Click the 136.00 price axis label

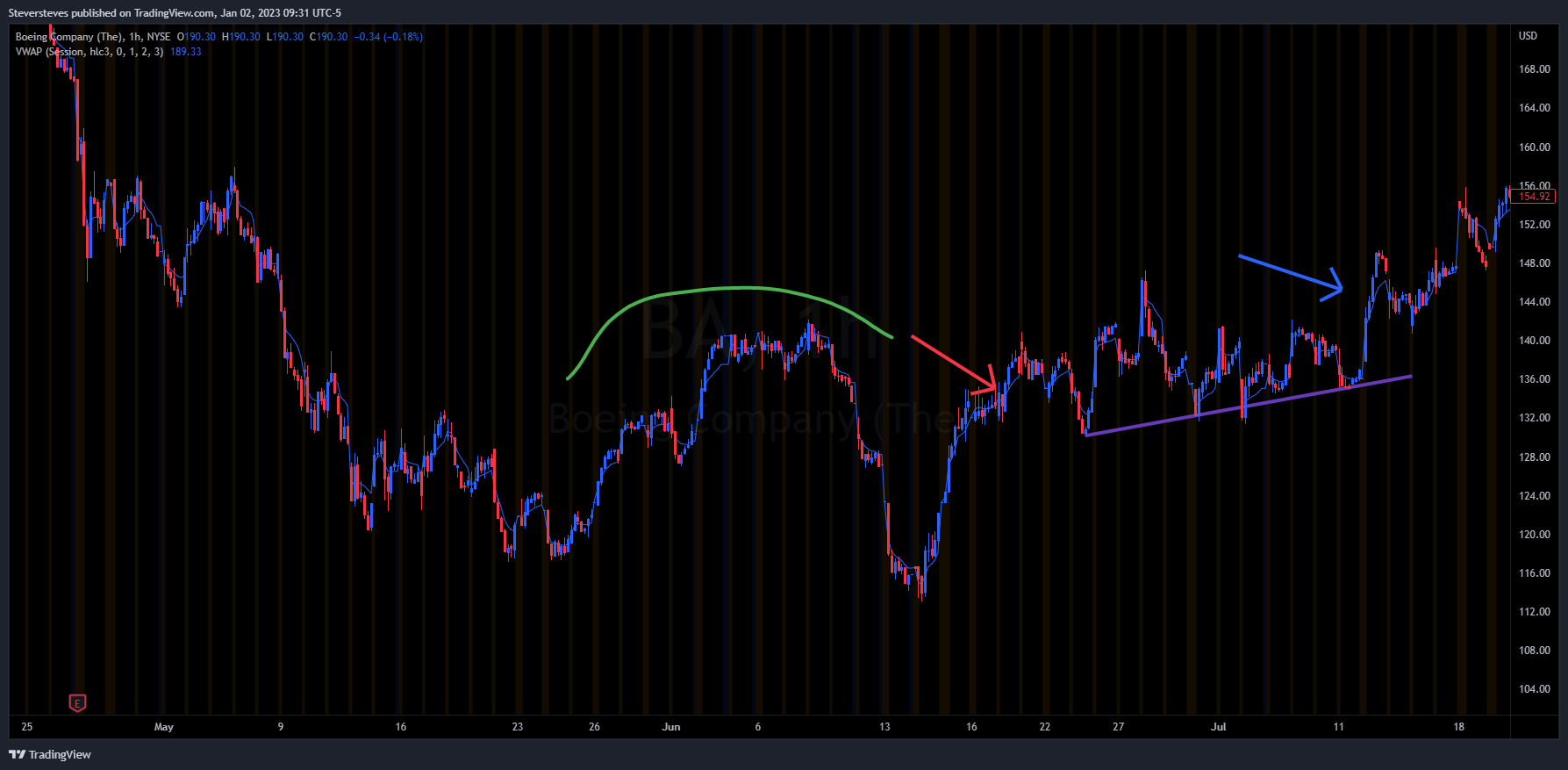point(1534,379)
